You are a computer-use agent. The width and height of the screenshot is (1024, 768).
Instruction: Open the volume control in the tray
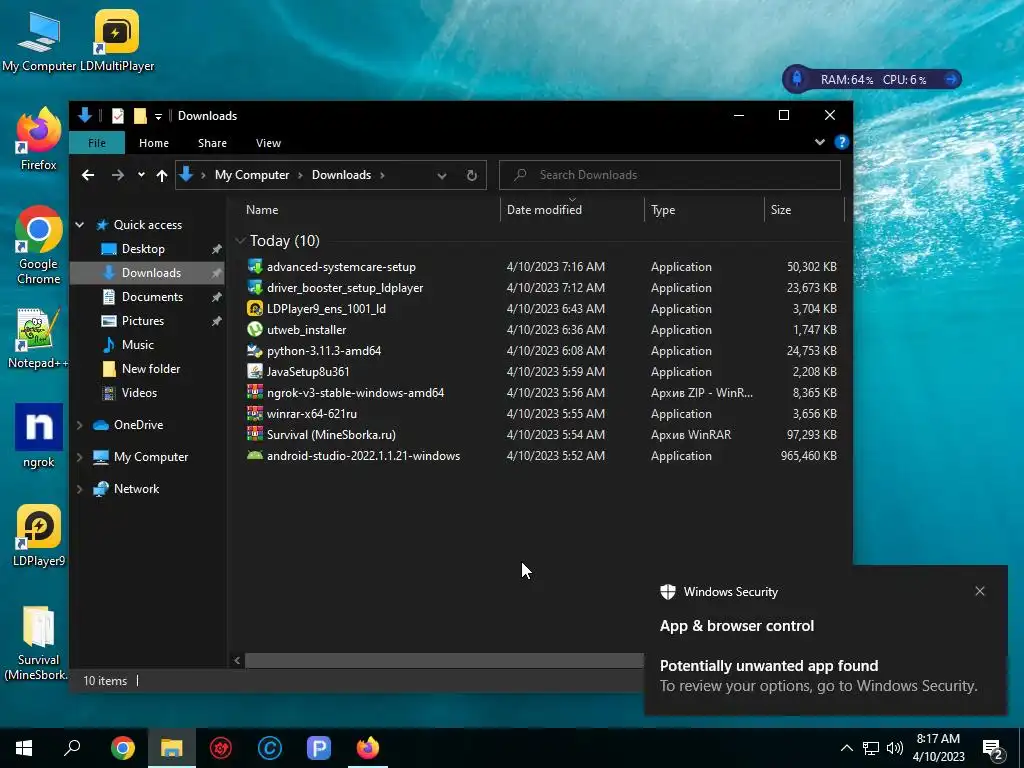[x=895, y=748]
